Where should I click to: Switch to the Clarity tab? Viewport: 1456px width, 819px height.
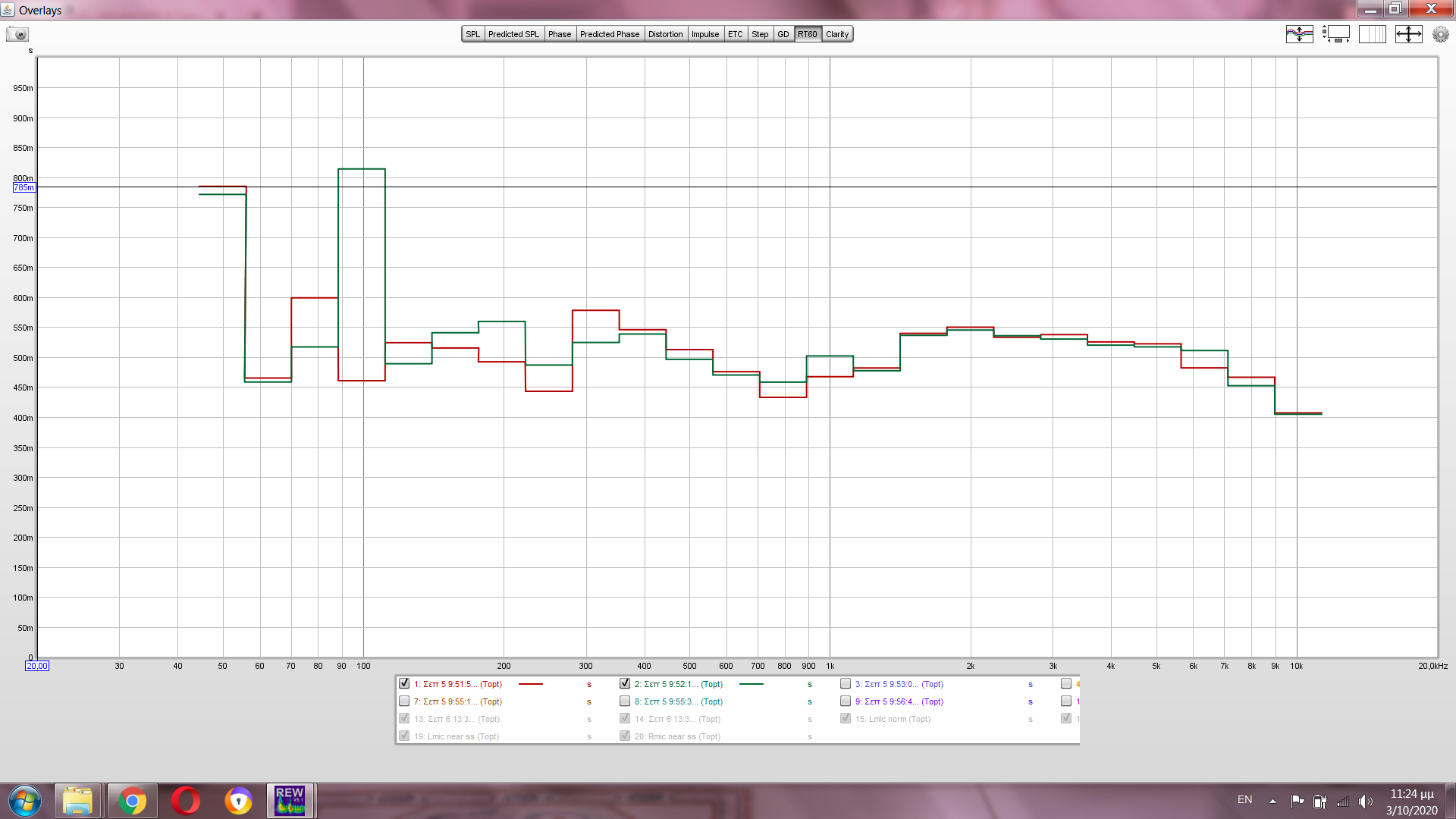837,34
